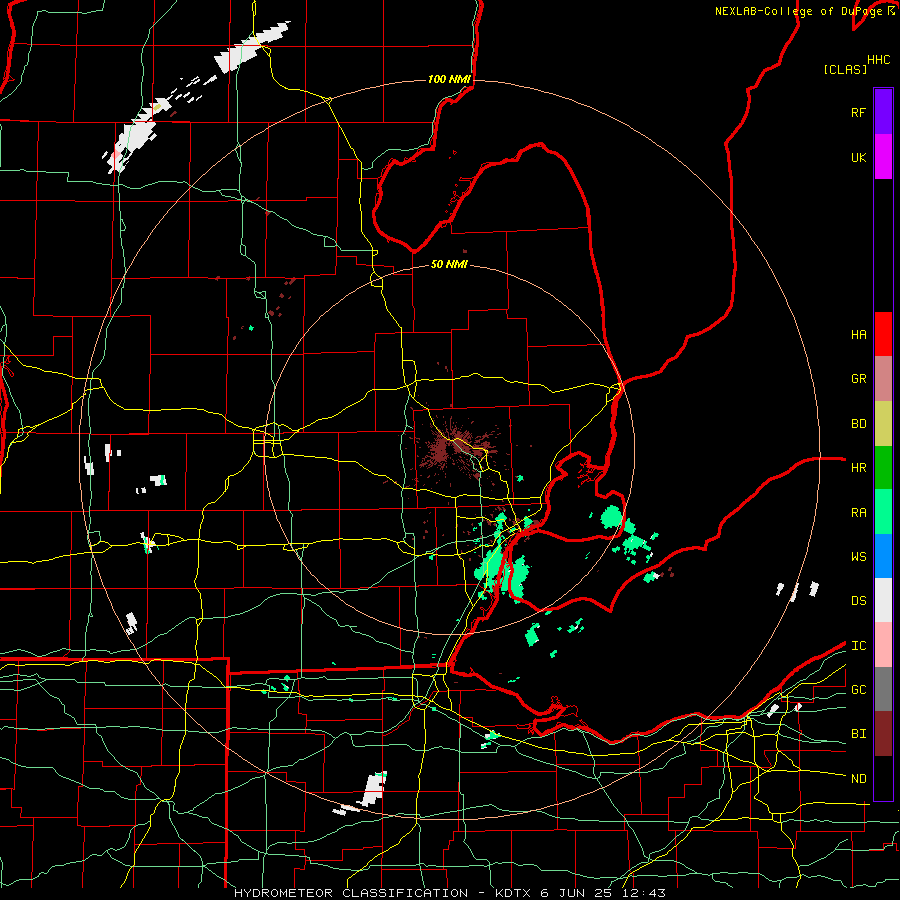Click the HA legend label
This screenshot has width=900, height=900.
[x=859, y=335]
